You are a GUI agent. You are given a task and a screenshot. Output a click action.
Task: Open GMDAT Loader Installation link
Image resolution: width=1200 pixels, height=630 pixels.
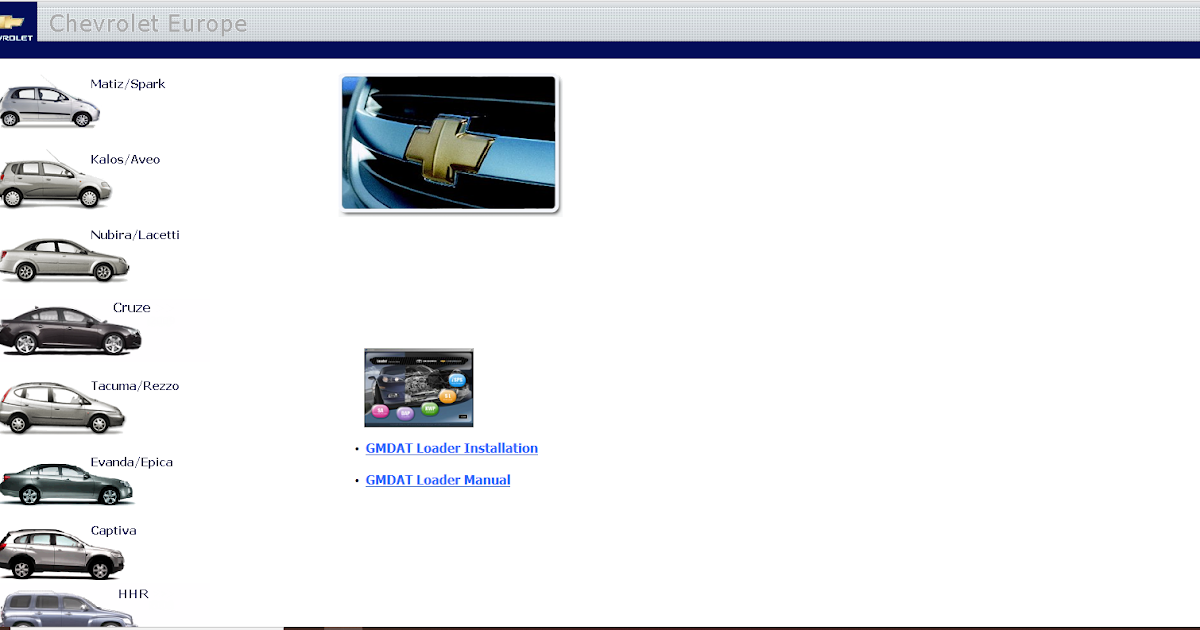click(452, 448)
